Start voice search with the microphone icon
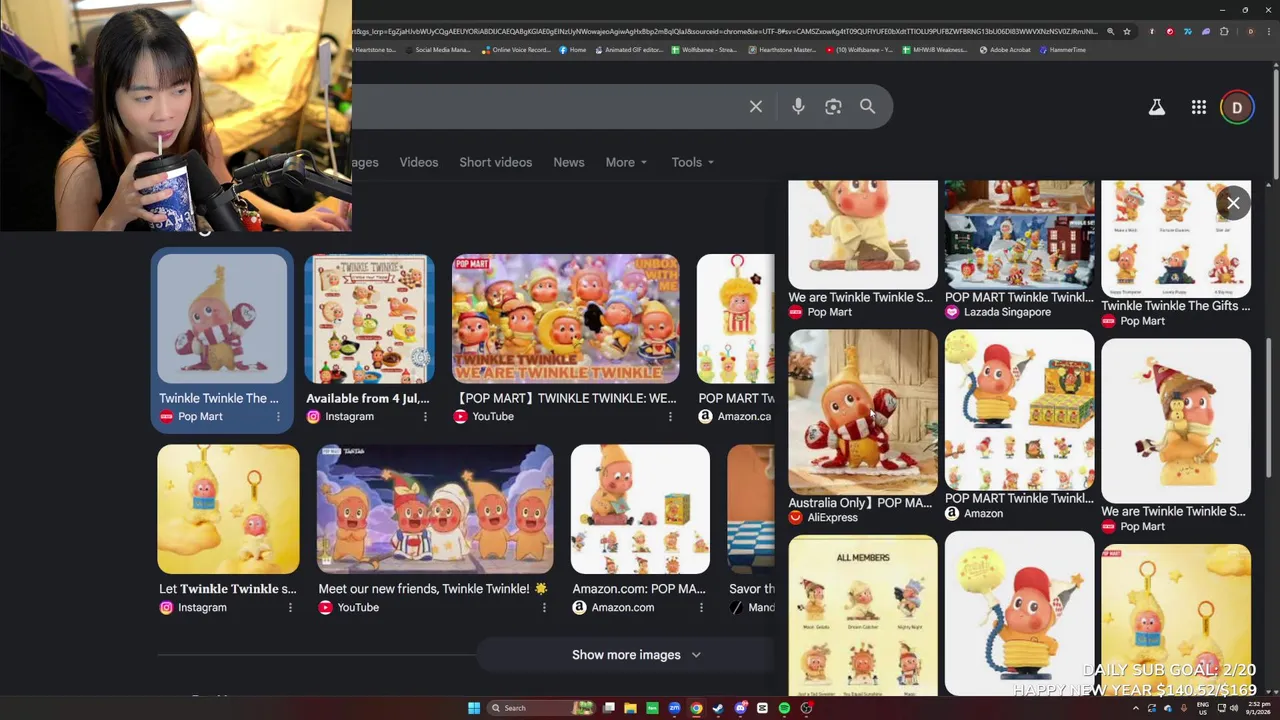The height and width of the screenshot is (720, 1280). coord(798,107)
